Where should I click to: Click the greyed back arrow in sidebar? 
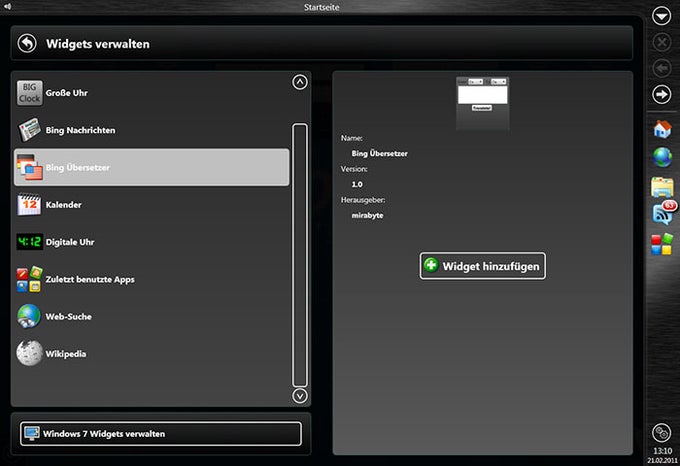(661, 68)
